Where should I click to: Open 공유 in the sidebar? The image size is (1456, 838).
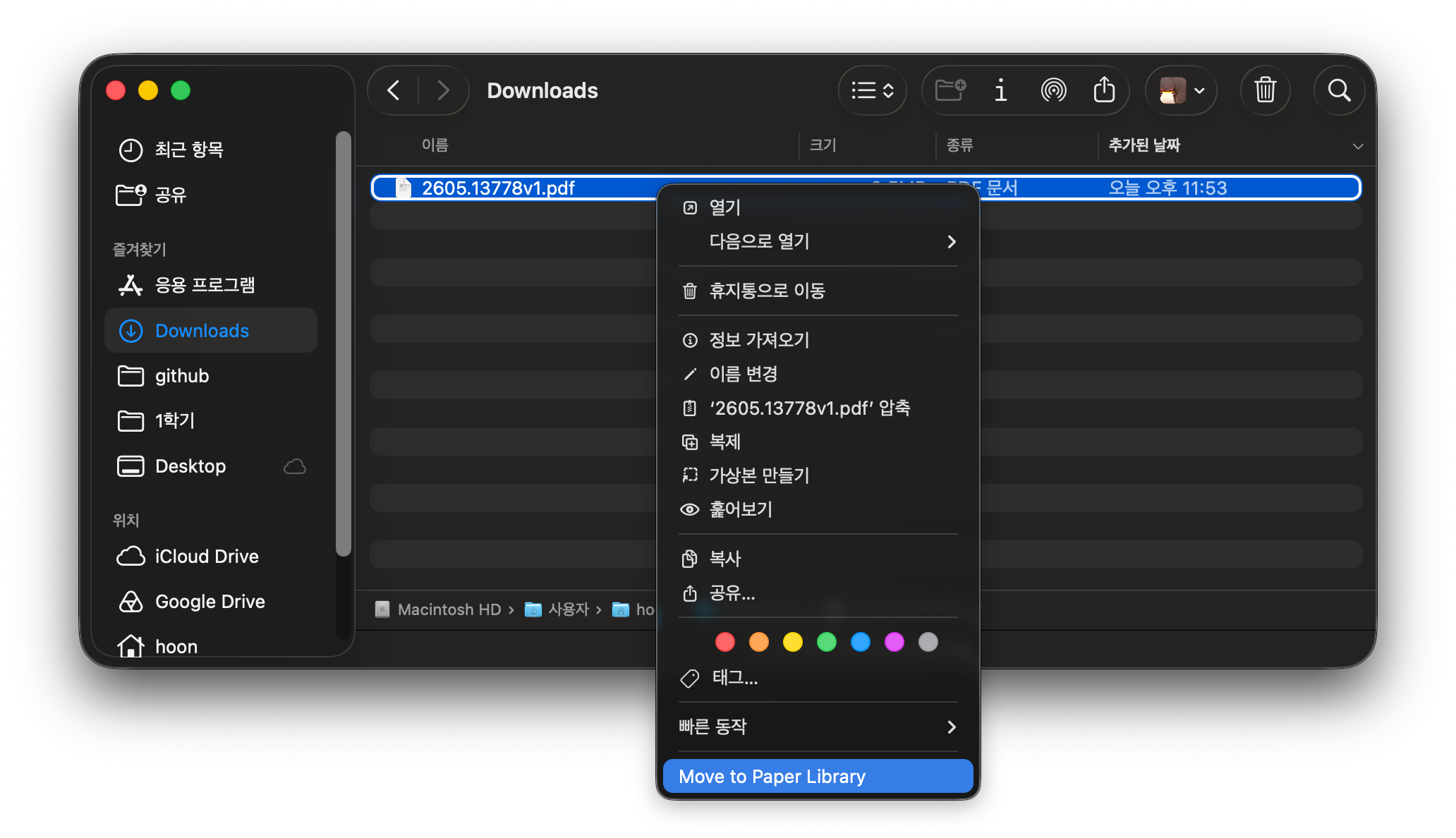tap(210, 195)
